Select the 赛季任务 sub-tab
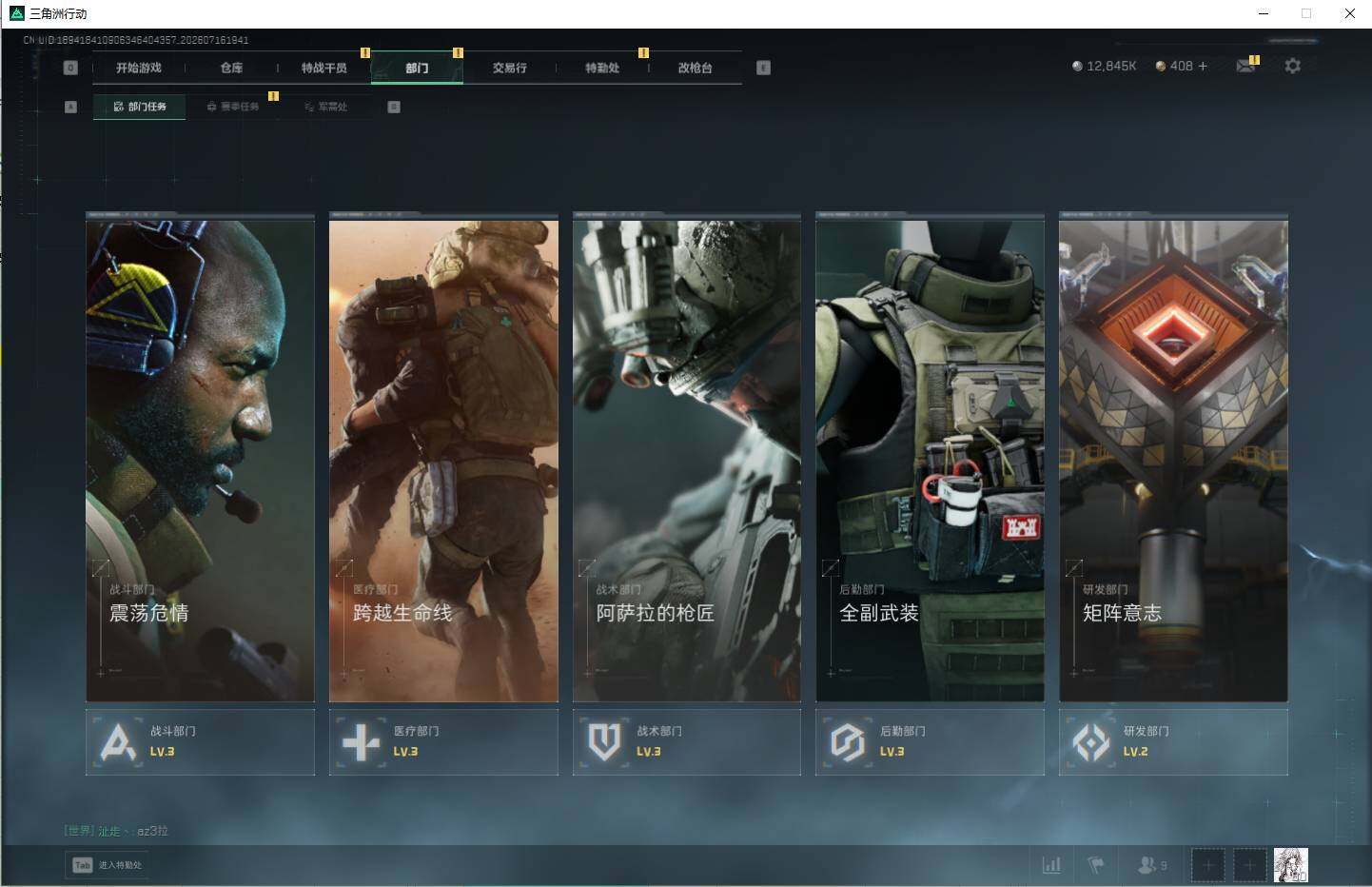 233,107
